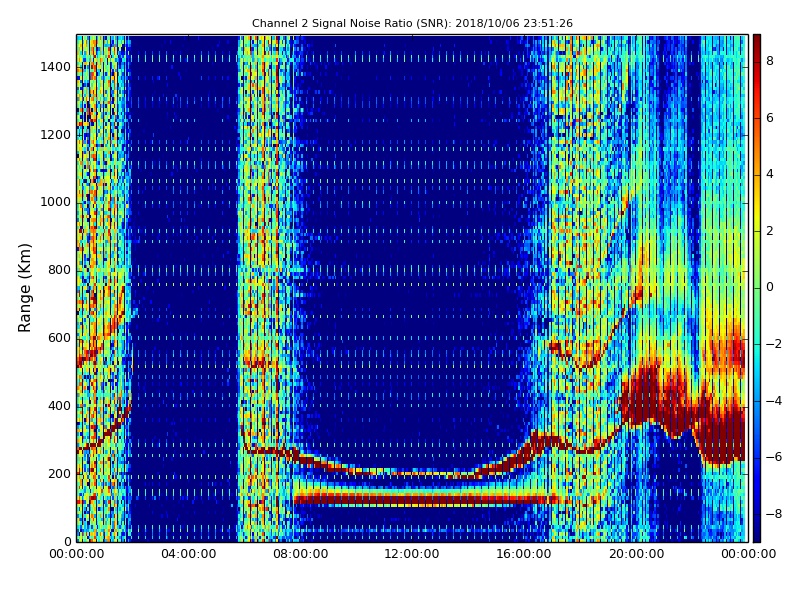The width and height of the screenshot is (800, 600).
Task: Click the colorbar label −2
Action: (x=773, y=344)
